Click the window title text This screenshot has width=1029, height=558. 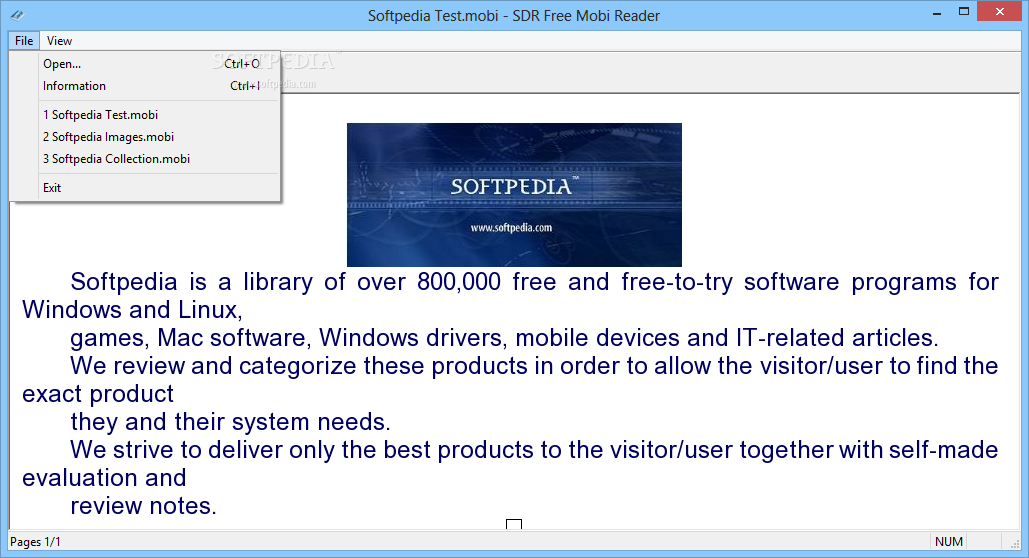514,16
